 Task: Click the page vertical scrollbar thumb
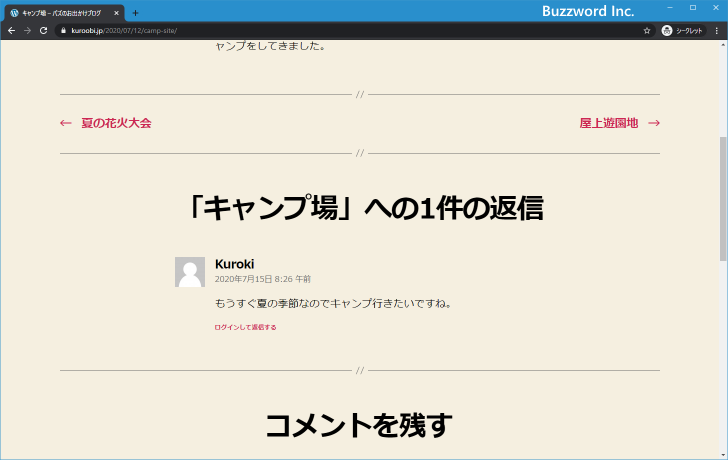click(723, 199)
